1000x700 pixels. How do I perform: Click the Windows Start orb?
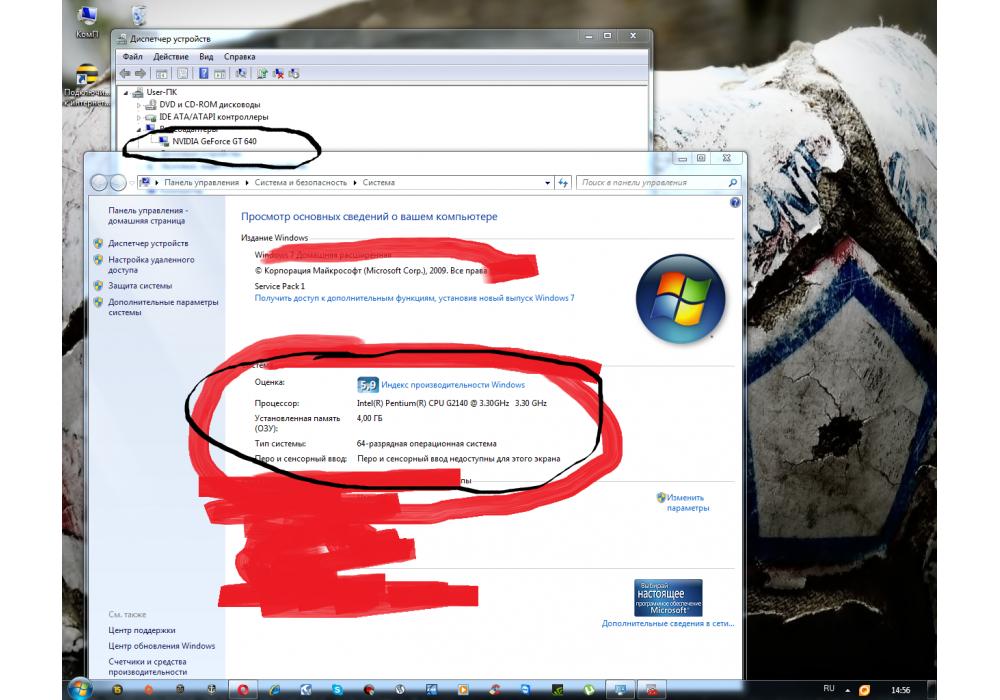[x=80, y=689]
